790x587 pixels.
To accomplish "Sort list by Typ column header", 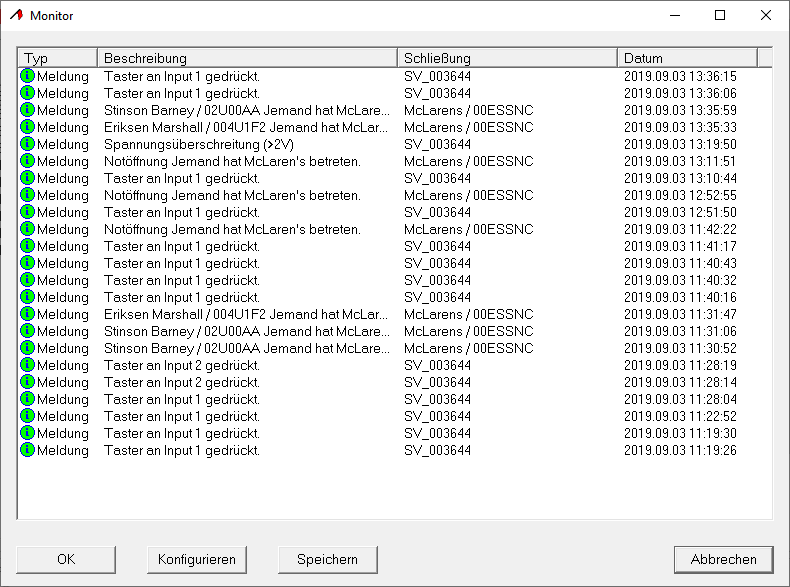I will pos(57,58).
